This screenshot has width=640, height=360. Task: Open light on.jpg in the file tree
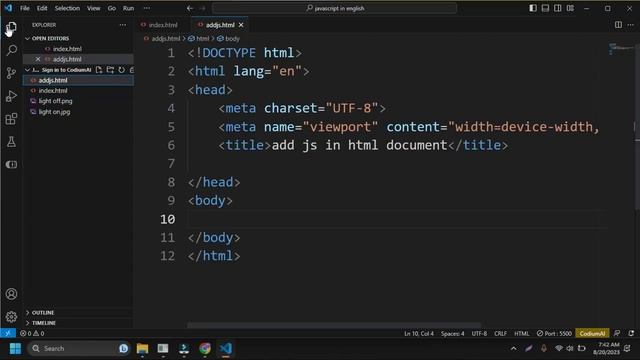pyautogui.click(x=54, y=112)
